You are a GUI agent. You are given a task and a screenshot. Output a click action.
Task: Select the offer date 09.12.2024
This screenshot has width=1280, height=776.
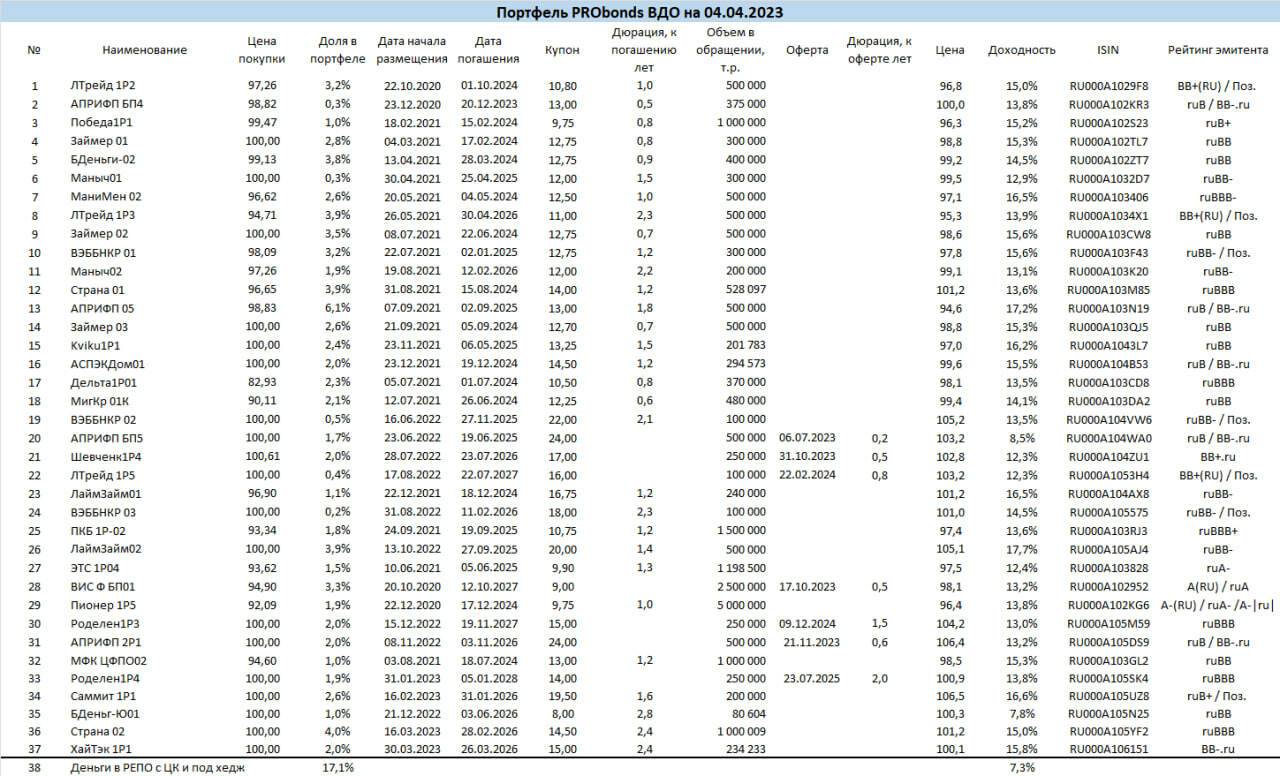point(807,623)
